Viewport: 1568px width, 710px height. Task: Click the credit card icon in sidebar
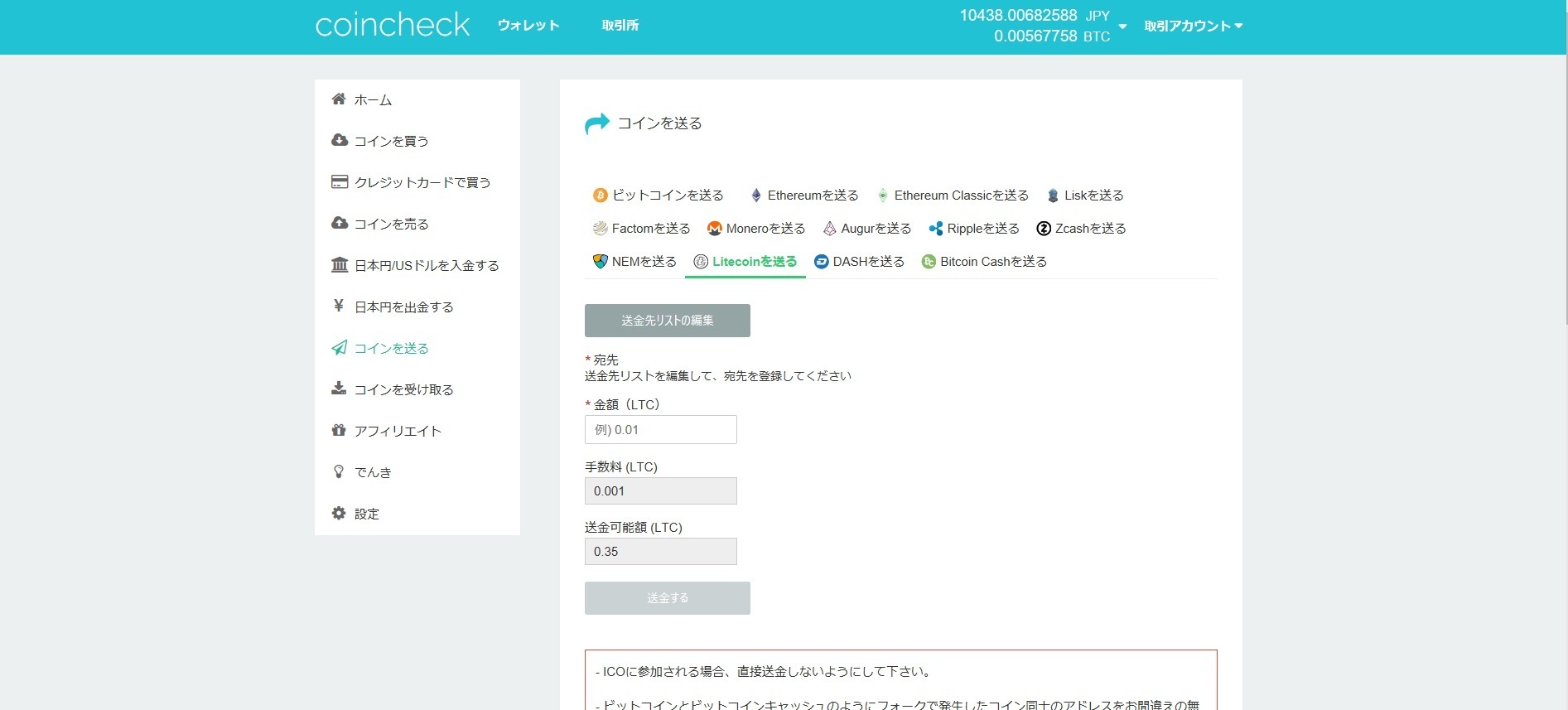(340, 181)
